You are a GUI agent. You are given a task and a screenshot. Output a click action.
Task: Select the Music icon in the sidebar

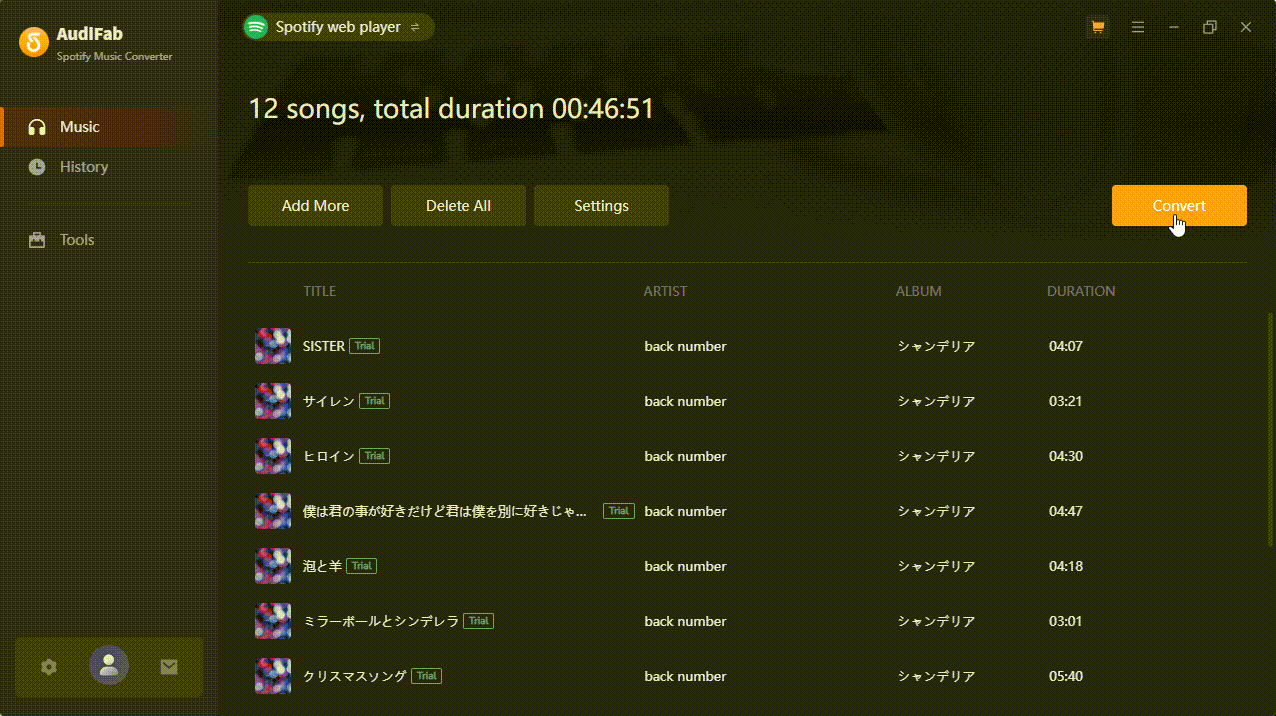[37, 126]
